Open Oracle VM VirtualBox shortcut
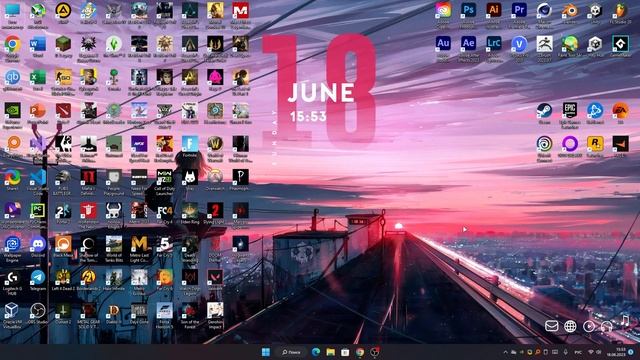The image size is (640, 360). [13, 311]
